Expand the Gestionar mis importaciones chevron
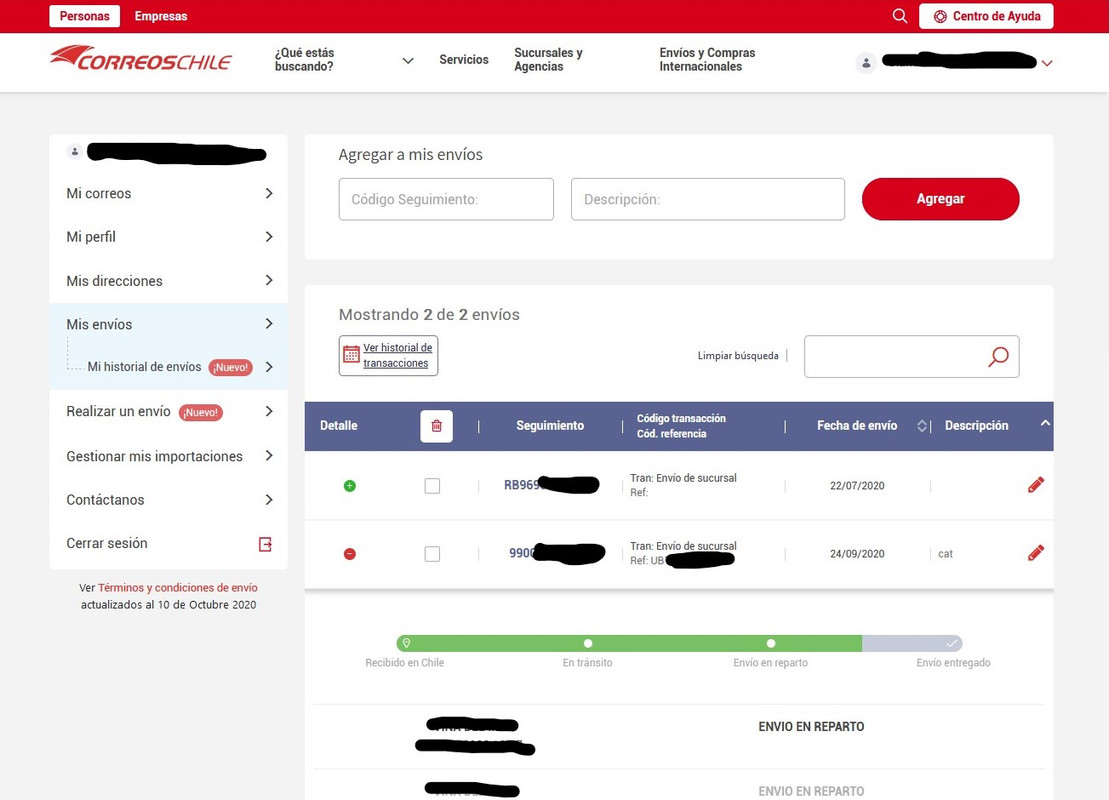Screen dimensions: 1109x800 [269, 456]
